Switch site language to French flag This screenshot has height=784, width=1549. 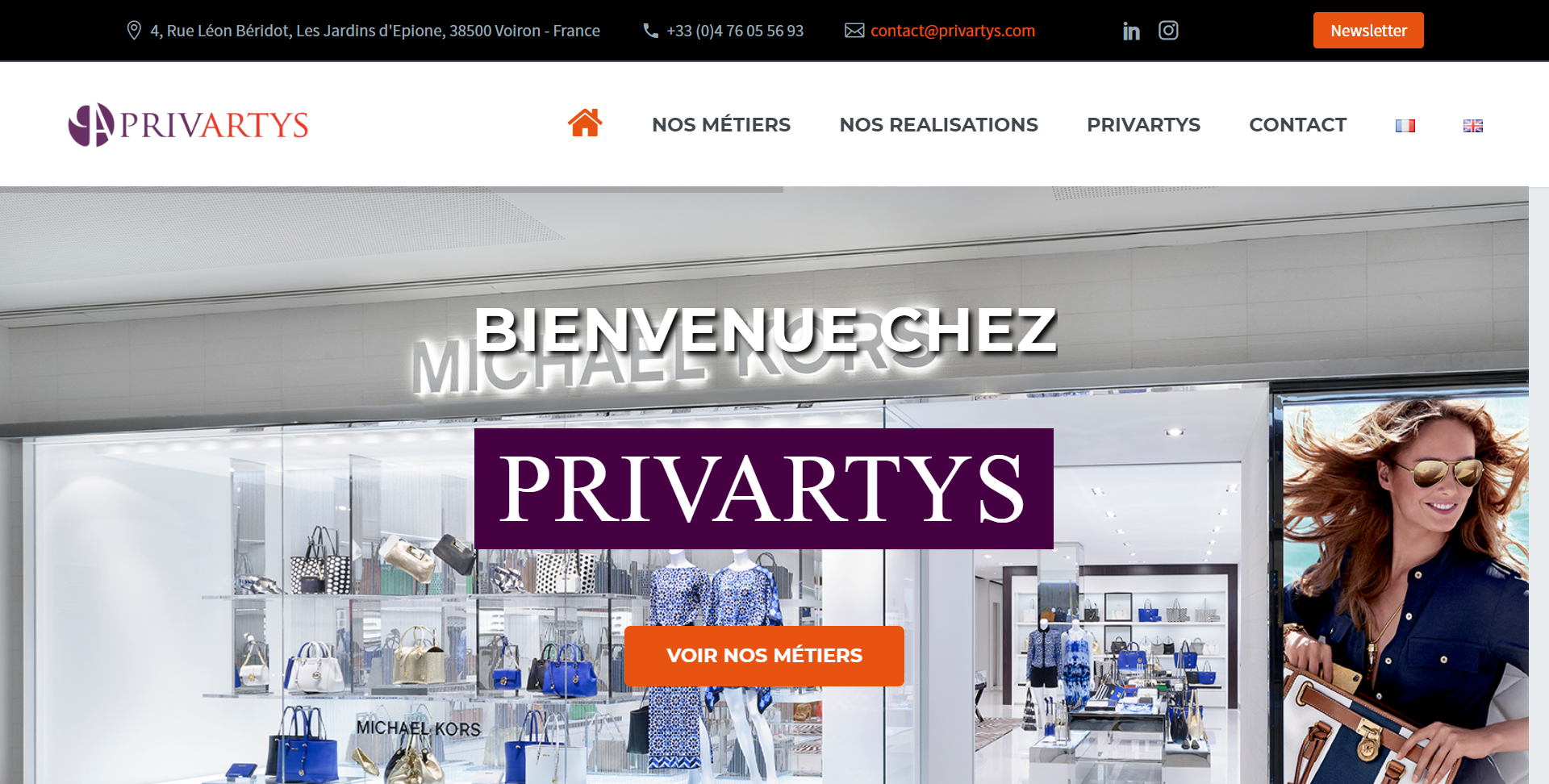pyautogui.click(x=1405, y=126)
